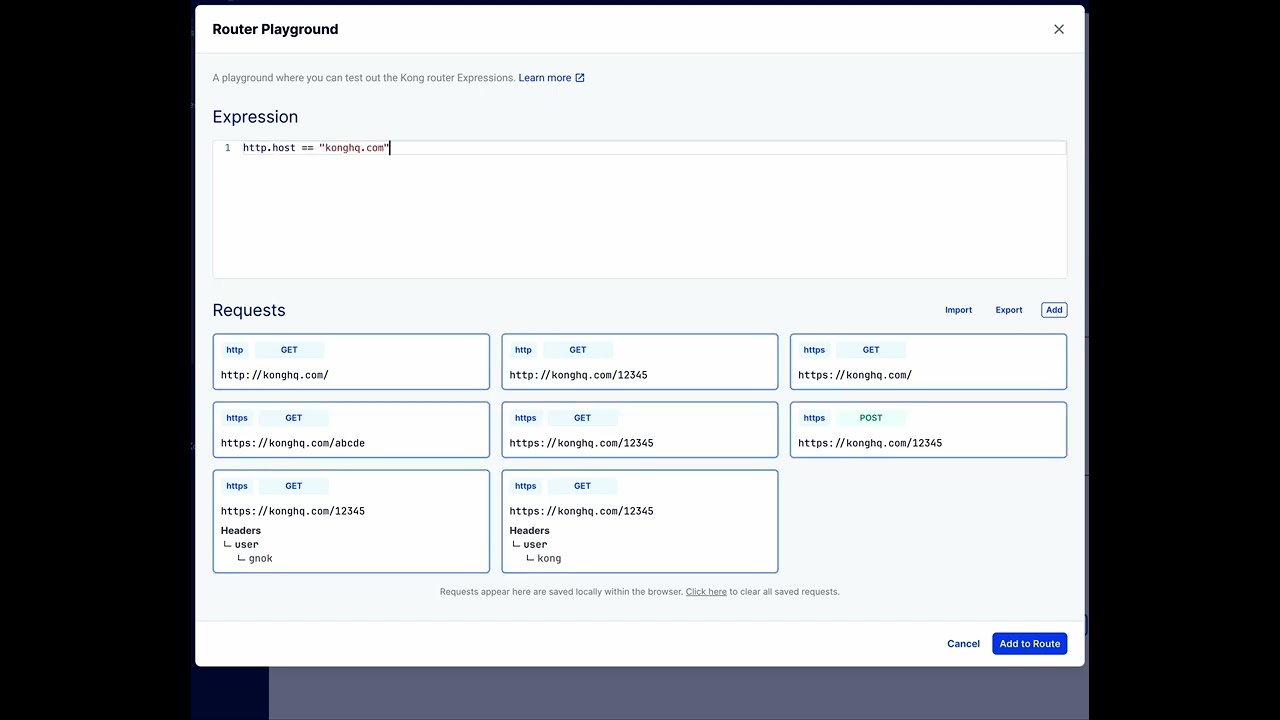Click the Headers label in the kong card
The height and width of the screenshot is (720, 1280).
coord(529,531)
